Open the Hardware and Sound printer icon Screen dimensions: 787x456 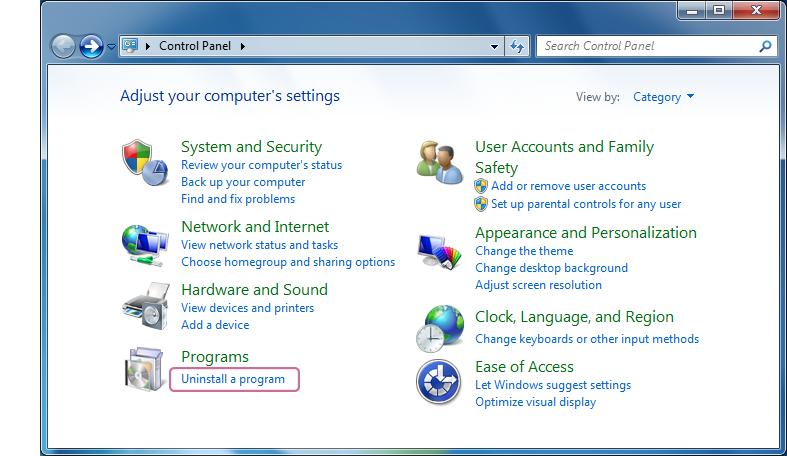[x=146, y=306]
